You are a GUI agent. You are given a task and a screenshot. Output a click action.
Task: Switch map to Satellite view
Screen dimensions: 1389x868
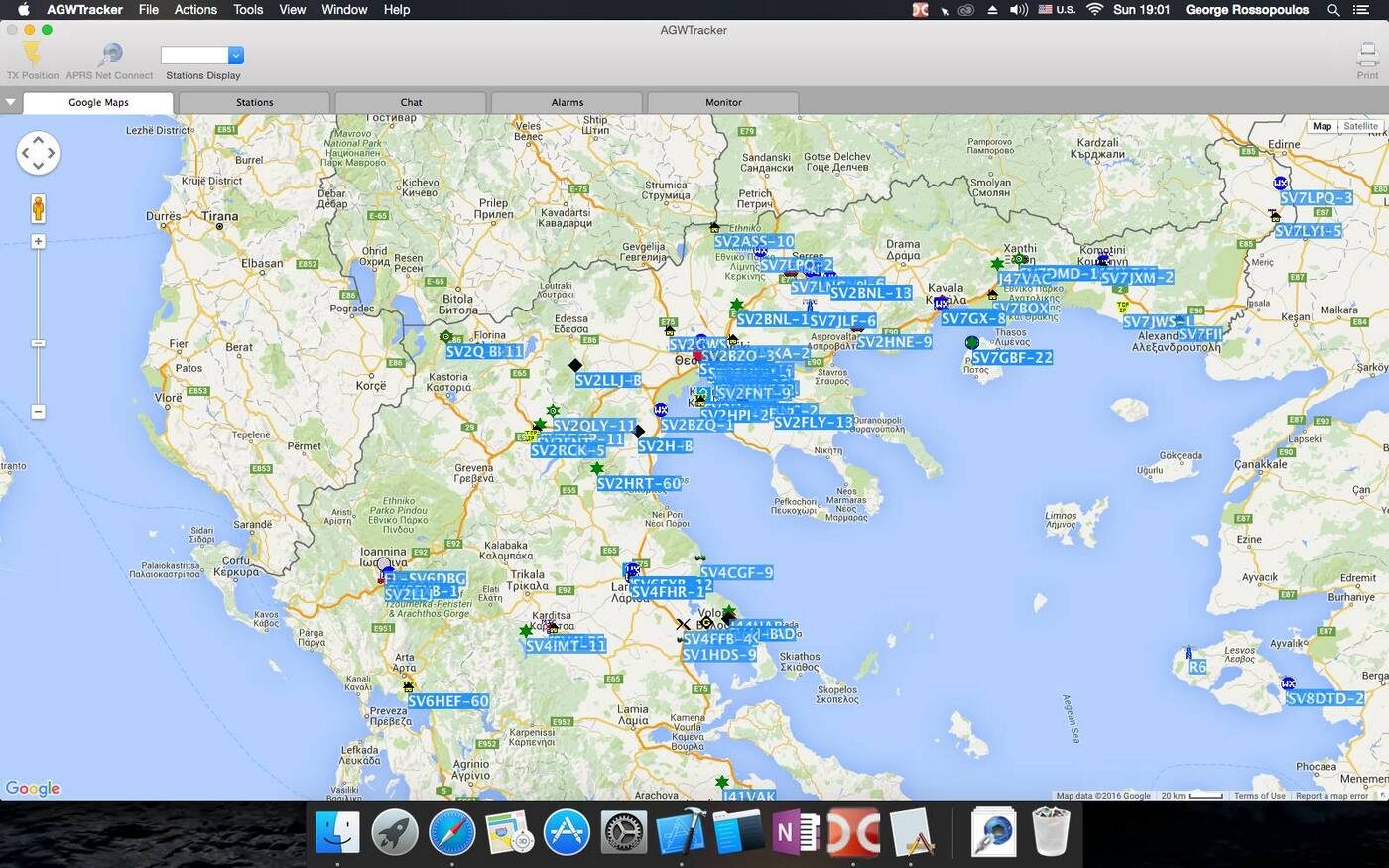tap(1360, 126)
